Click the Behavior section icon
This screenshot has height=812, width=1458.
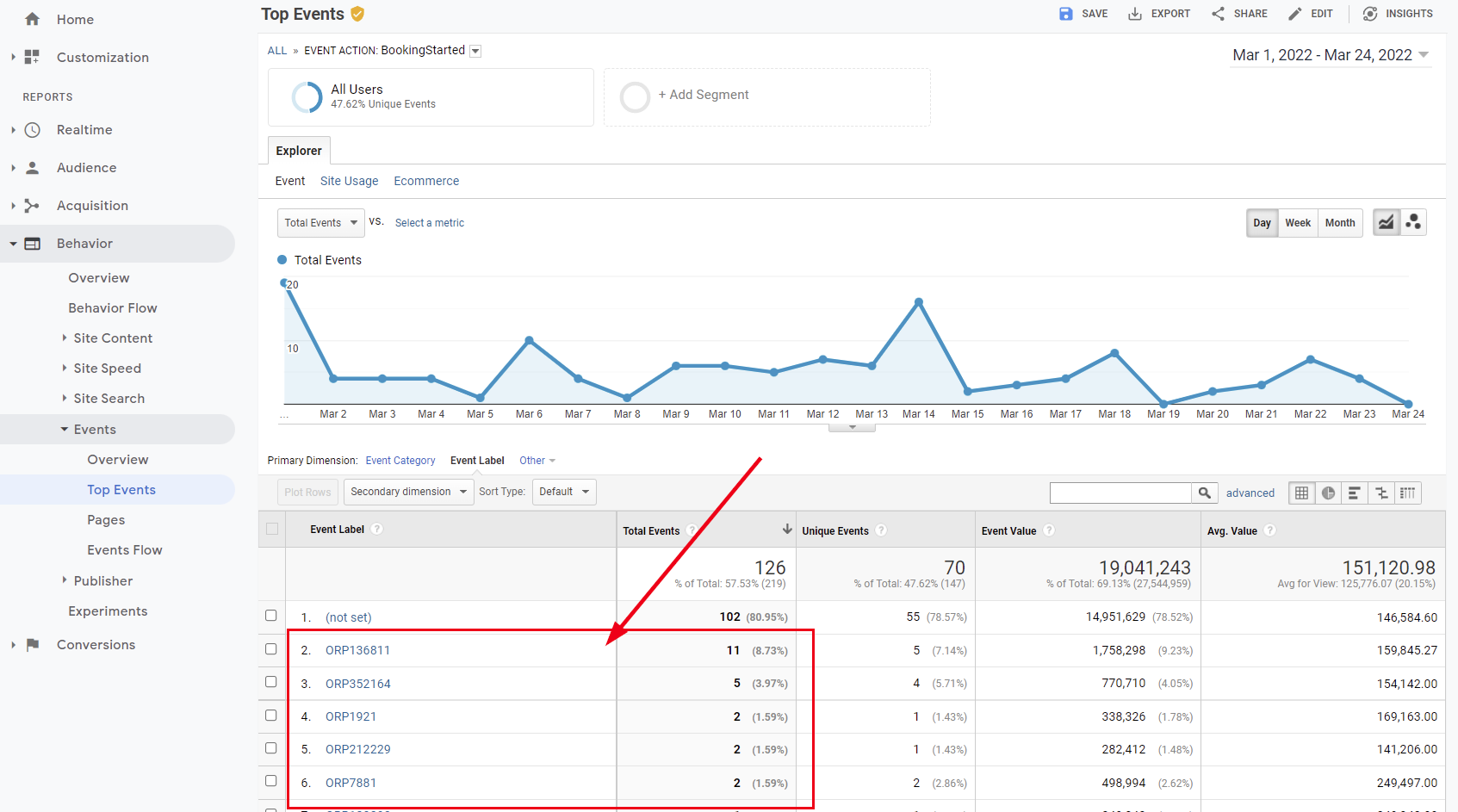coord(33,244)
